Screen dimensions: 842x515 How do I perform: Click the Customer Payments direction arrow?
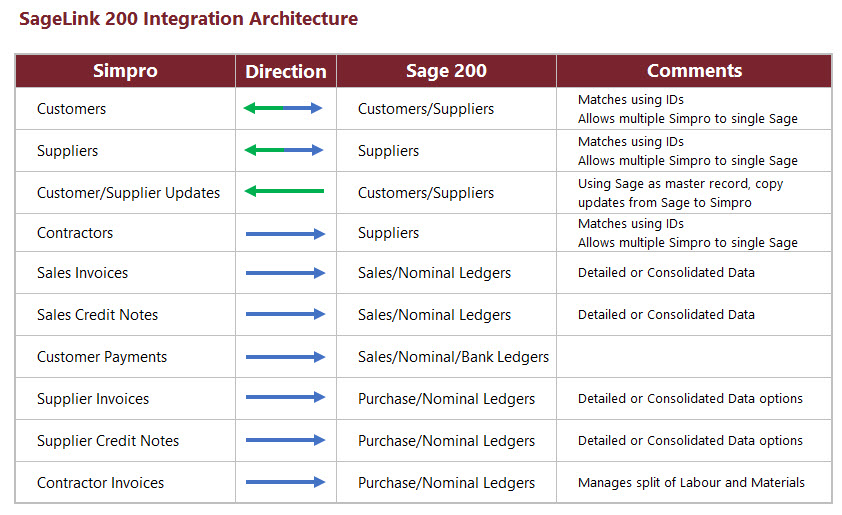coord(286,356)
